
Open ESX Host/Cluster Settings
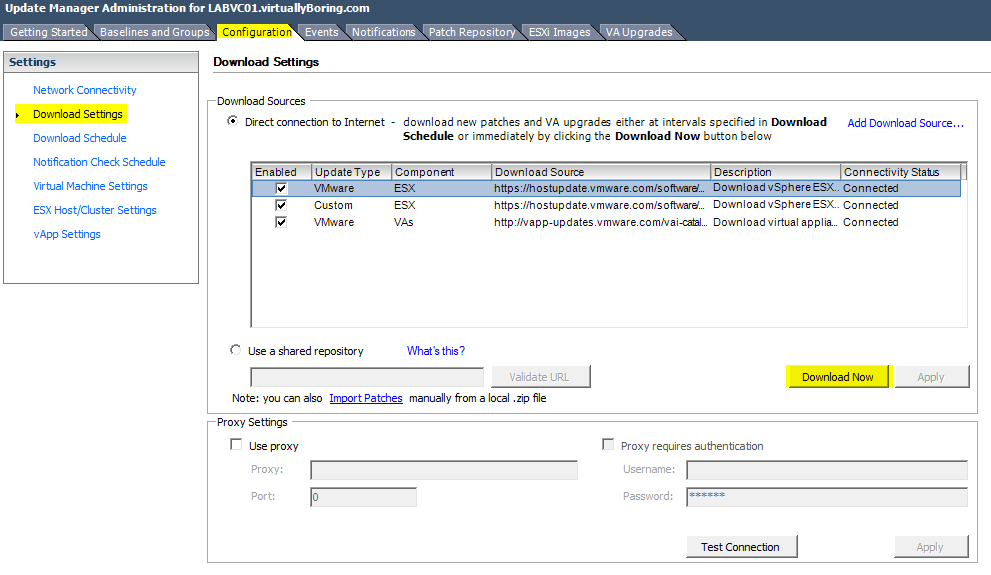(95, 210)
